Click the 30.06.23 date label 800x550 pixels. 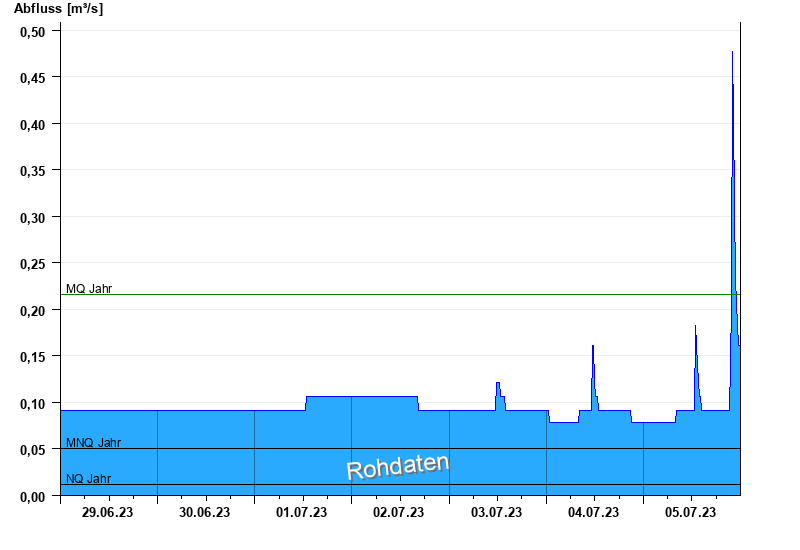[x=205, y=512]
